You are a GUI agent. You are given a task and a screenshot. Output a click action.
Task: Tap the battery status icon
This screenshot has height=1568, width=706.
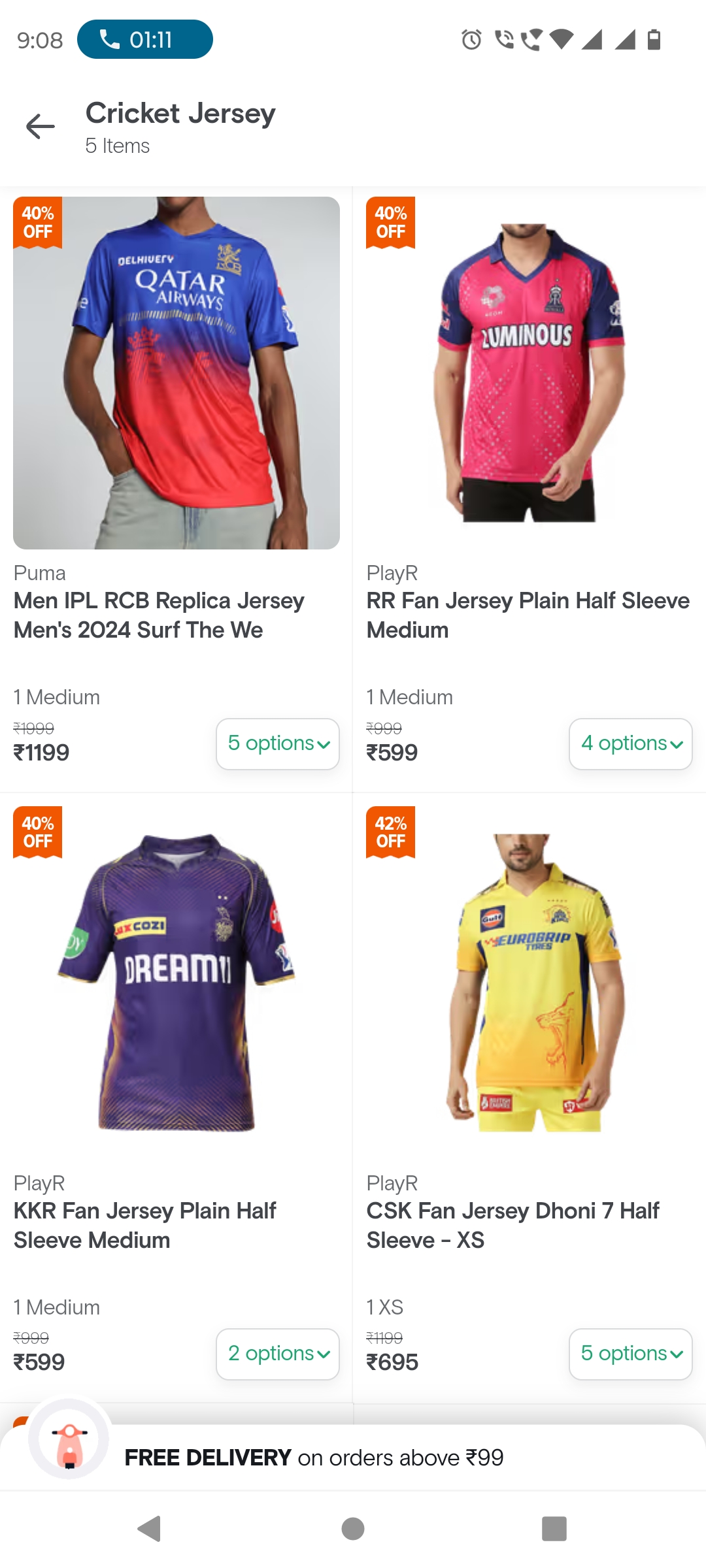654,40
